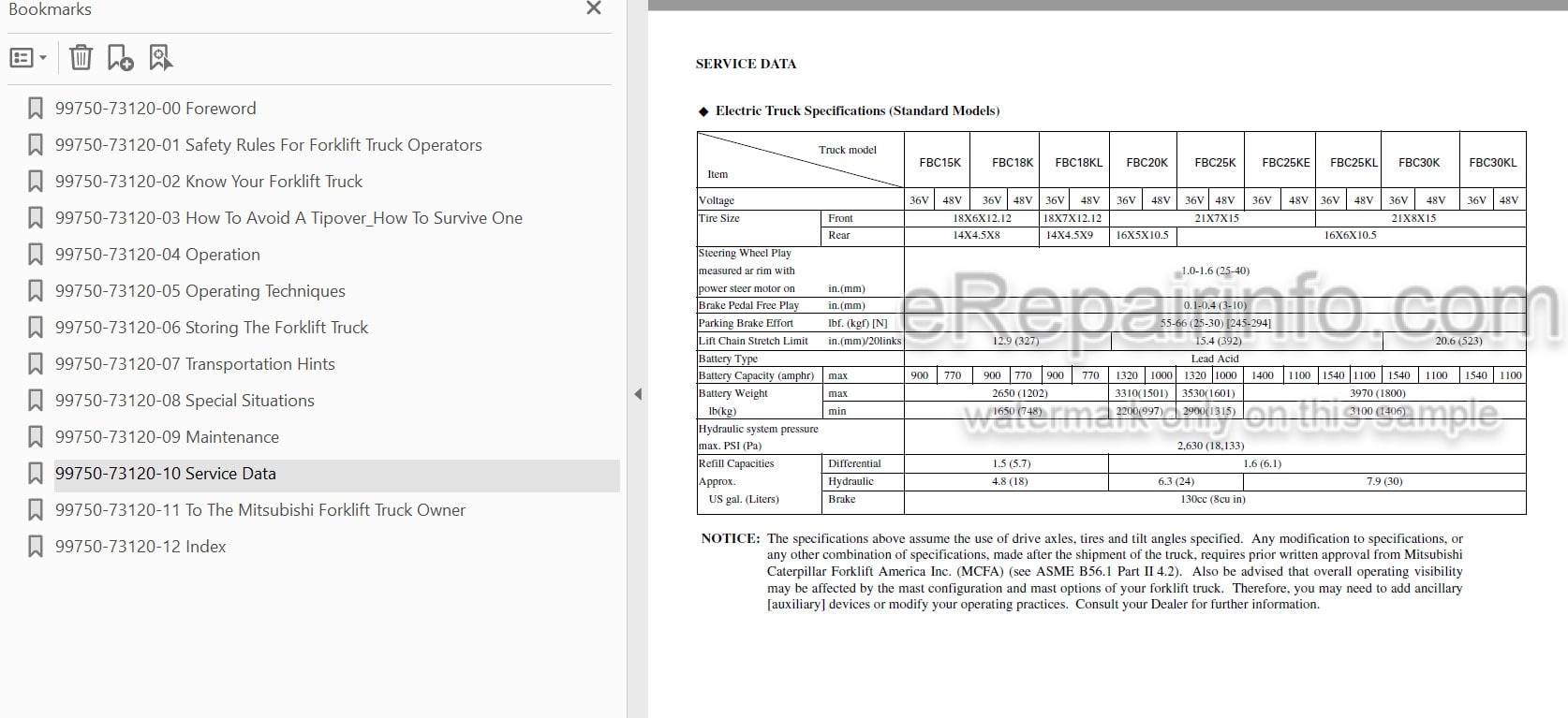Click the Brake Pedal Free Play label
This screenshot has height=718, width=1568.
pyautogui.click(x=748, y=305)
